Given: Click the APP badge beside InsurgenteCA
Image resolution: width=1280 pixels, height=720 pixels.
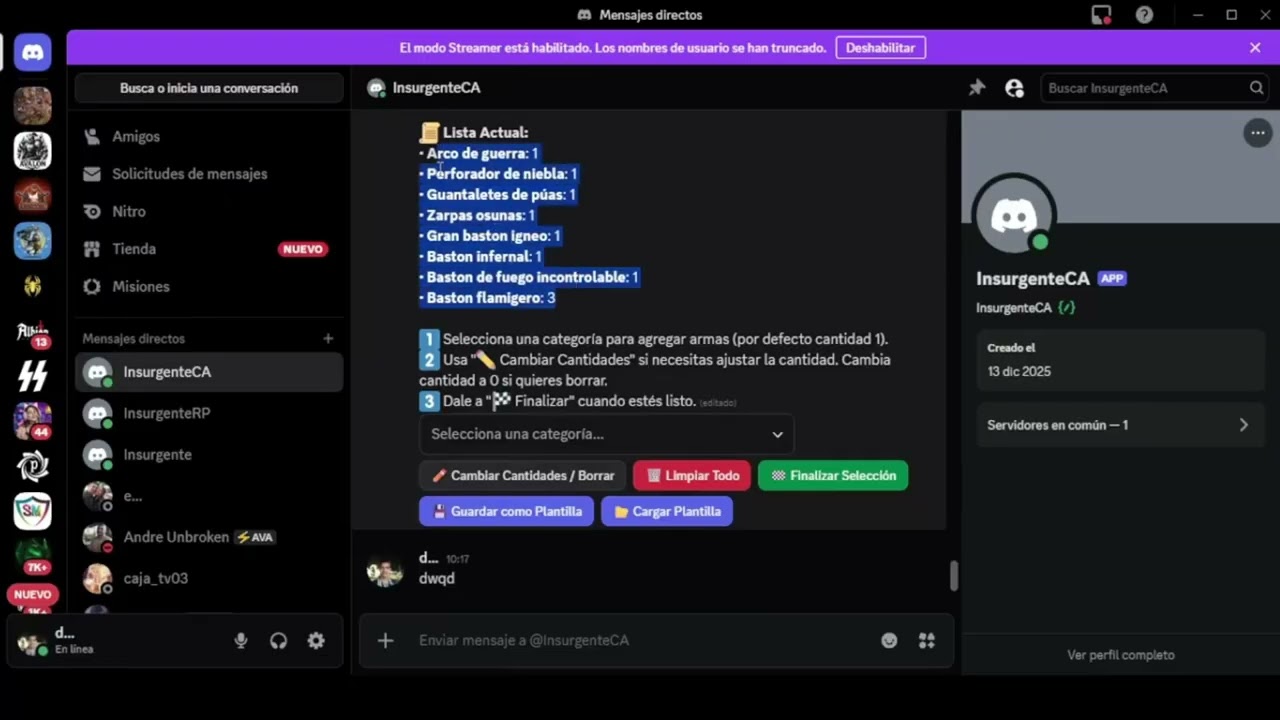Looking at the screenshot, I should tap(1112, 279).
